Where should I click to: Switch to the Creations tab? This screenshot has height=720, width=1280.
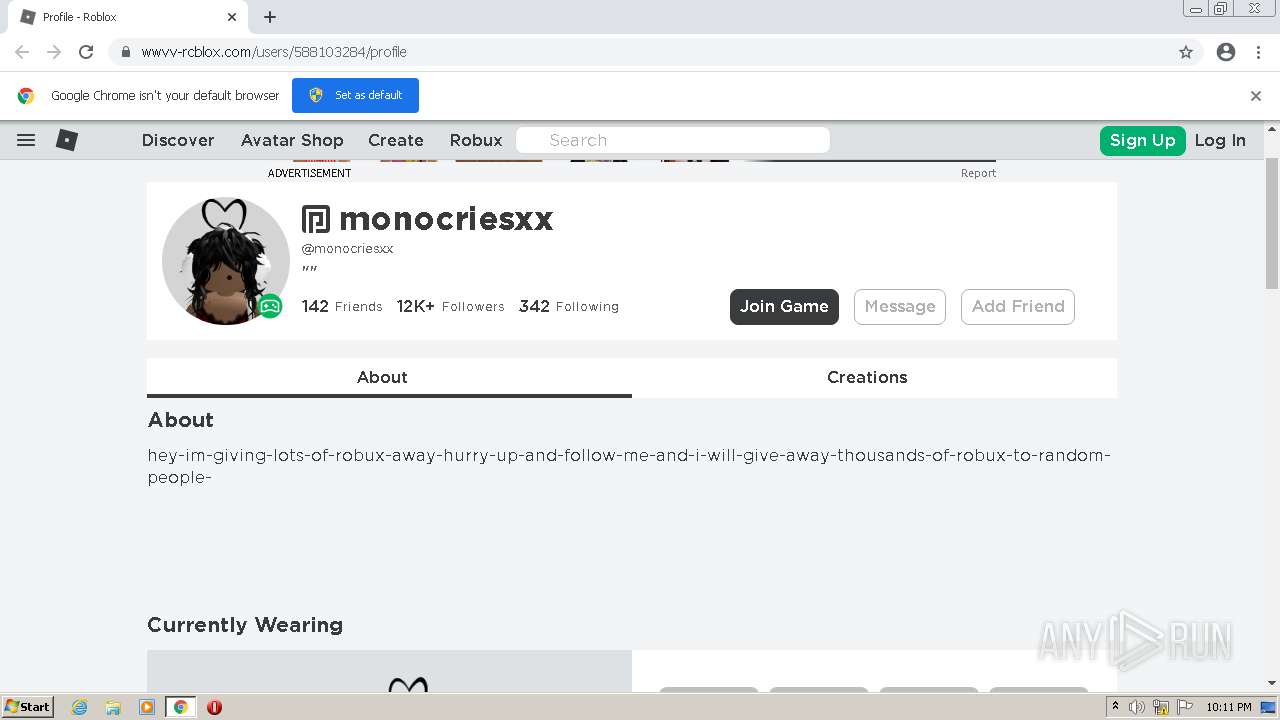pyautogui.click(x=874, y=378)
